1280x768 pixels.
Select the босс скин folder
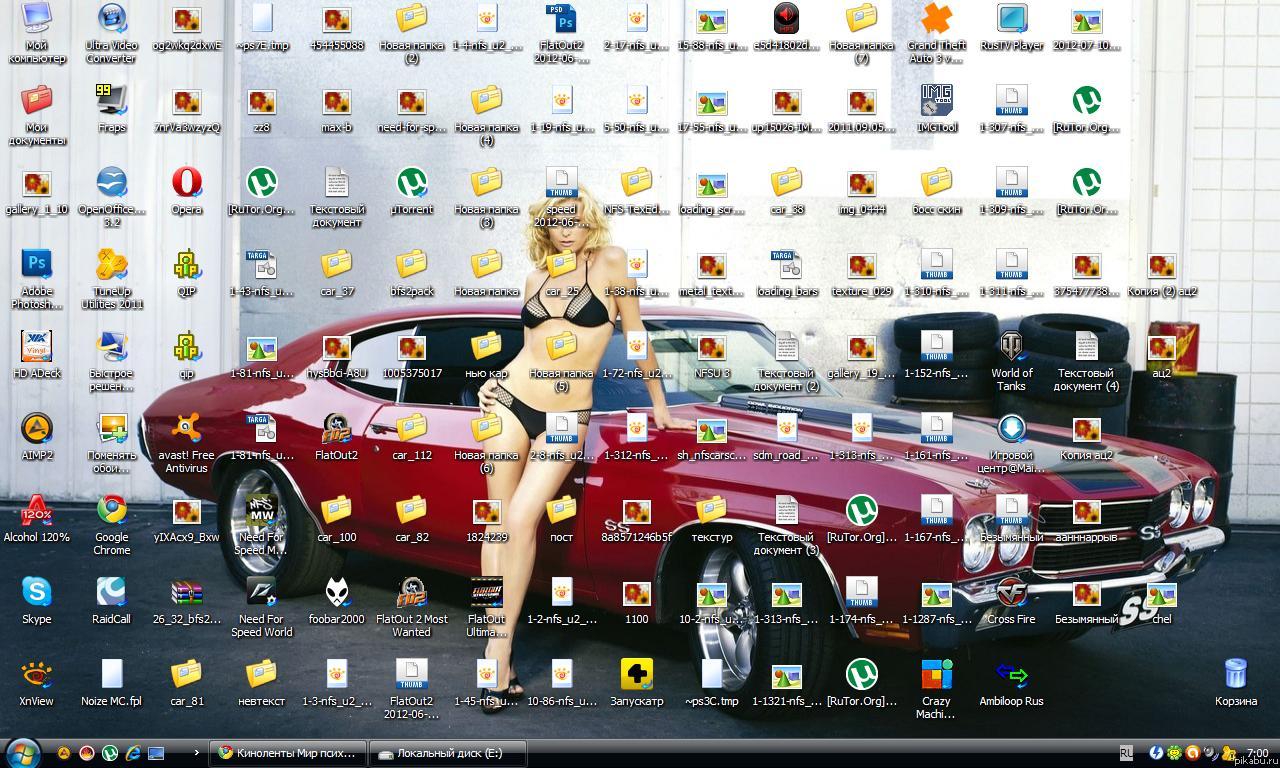pos(937,190)
